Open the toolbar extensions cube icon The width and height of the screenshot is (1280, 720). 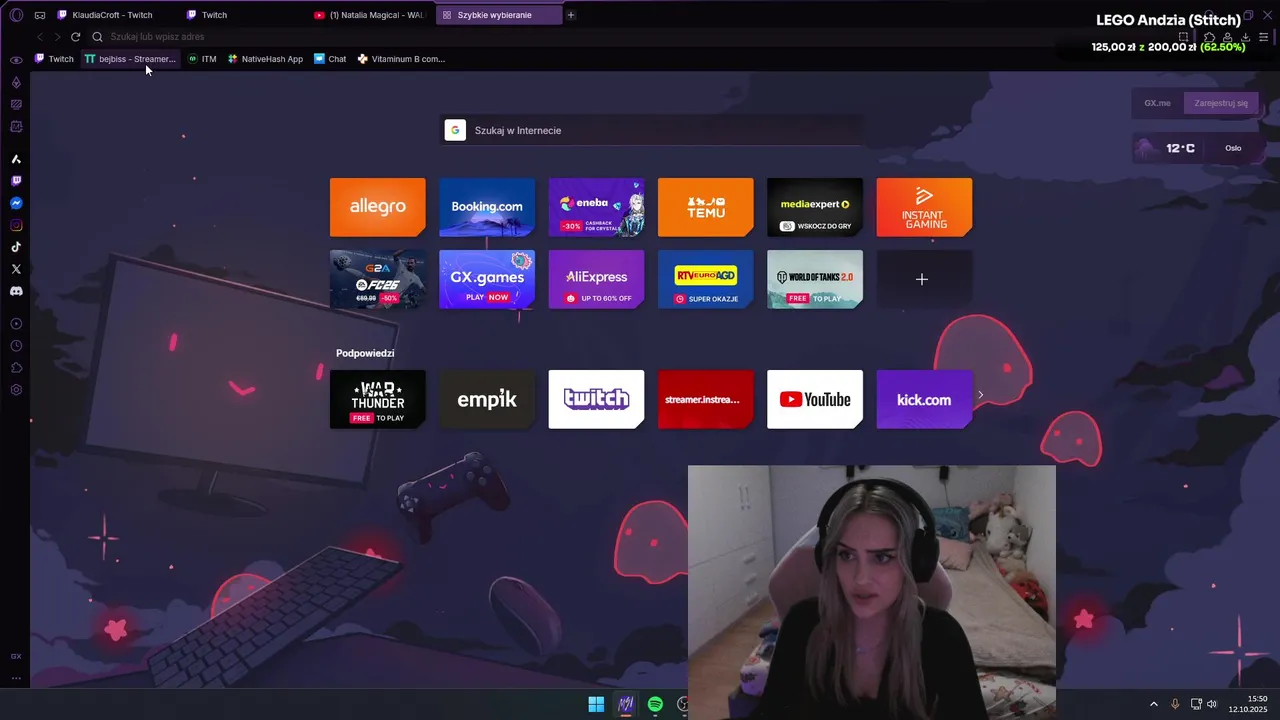click(1209, 37)
